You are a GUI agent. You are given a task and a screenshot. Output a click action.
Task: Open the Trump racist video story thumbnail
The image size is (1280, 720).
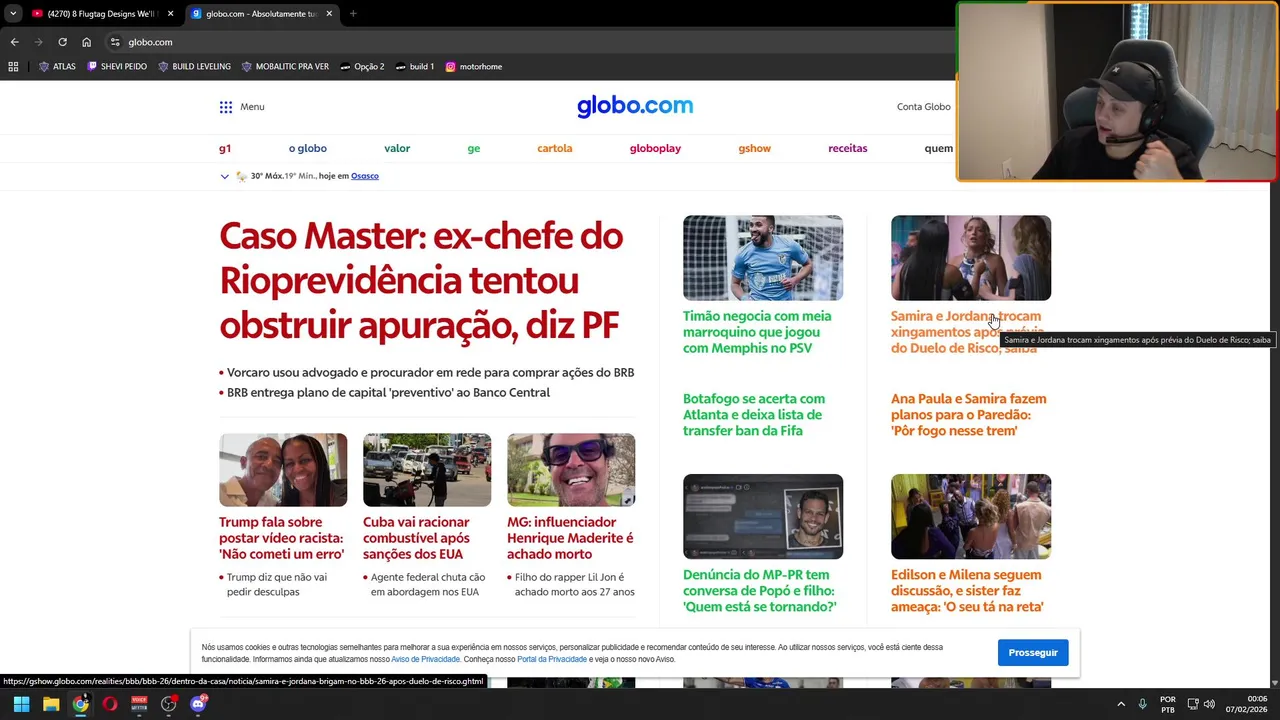(x=283, y=470)
